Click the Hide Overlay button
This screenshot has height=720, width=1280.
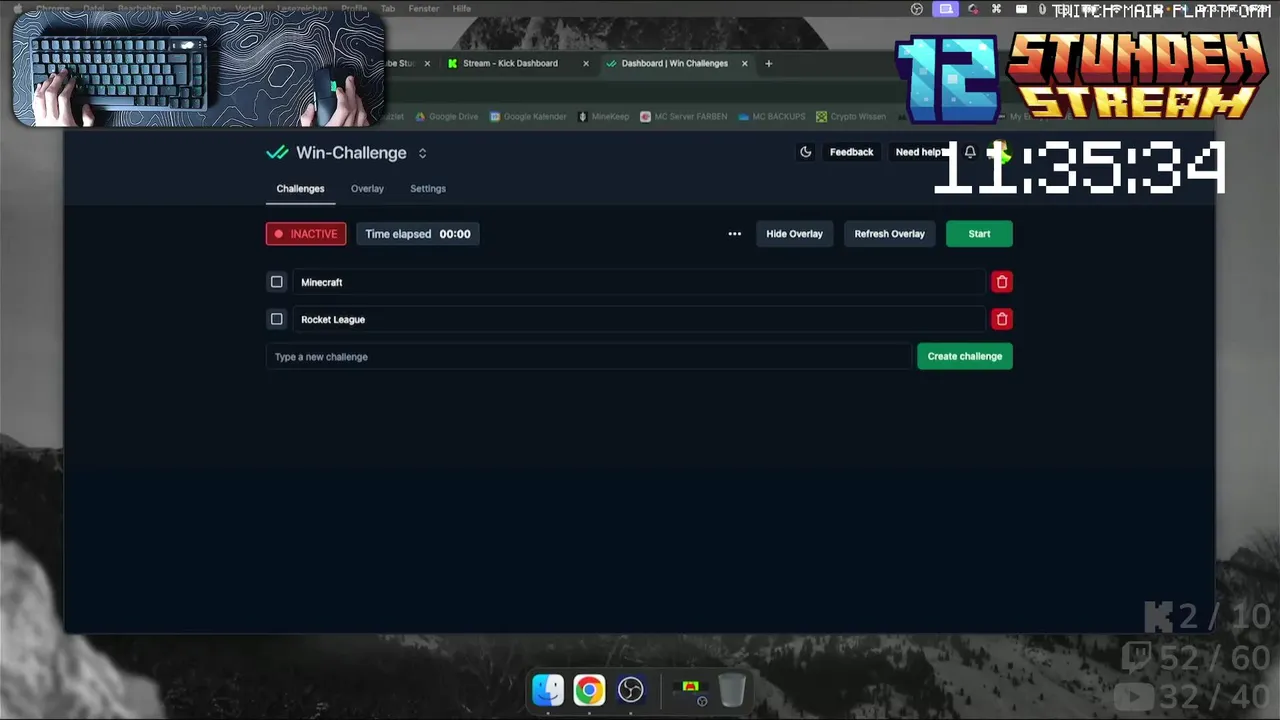[x=794, y=234]
